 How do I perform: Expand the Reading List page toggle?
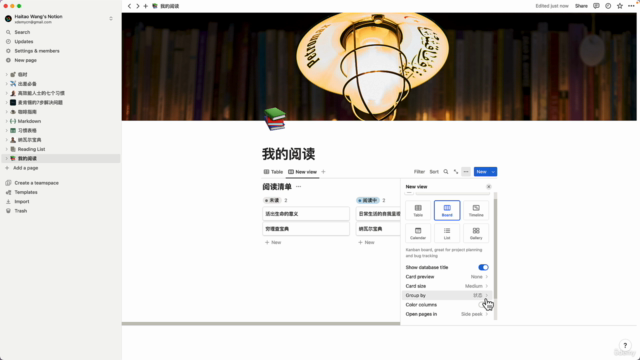(7, 149)
